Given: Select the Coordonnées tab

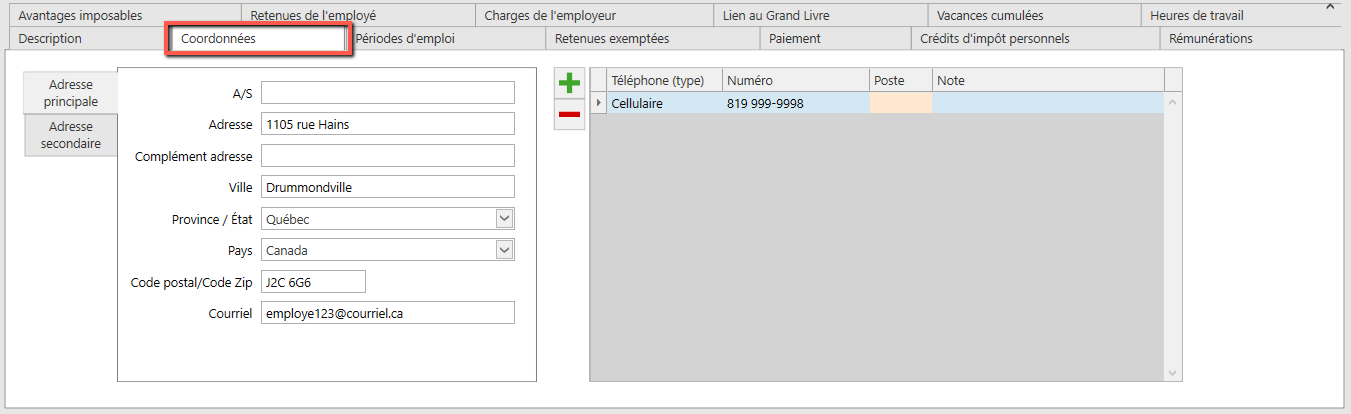Looking at the screenshot, I should 258,39.
